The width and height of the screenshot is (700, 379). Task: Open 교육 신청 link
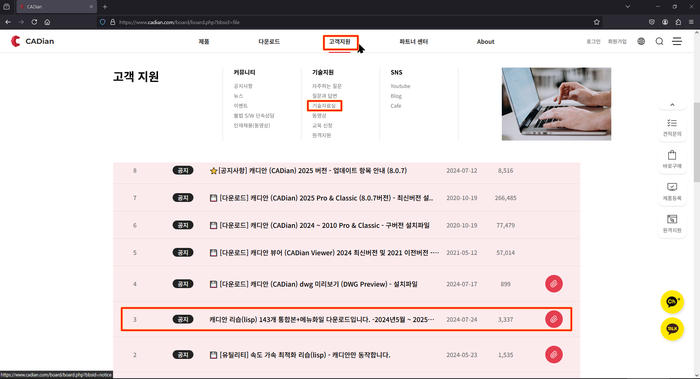point(322,125)
